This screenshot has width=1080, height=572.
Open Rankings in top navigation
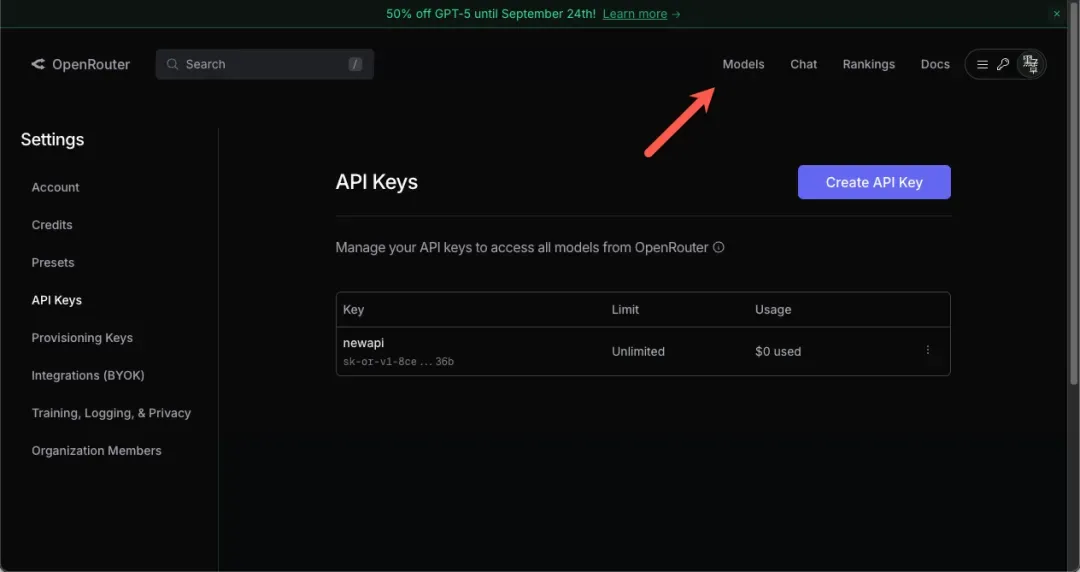pos(868,64)
